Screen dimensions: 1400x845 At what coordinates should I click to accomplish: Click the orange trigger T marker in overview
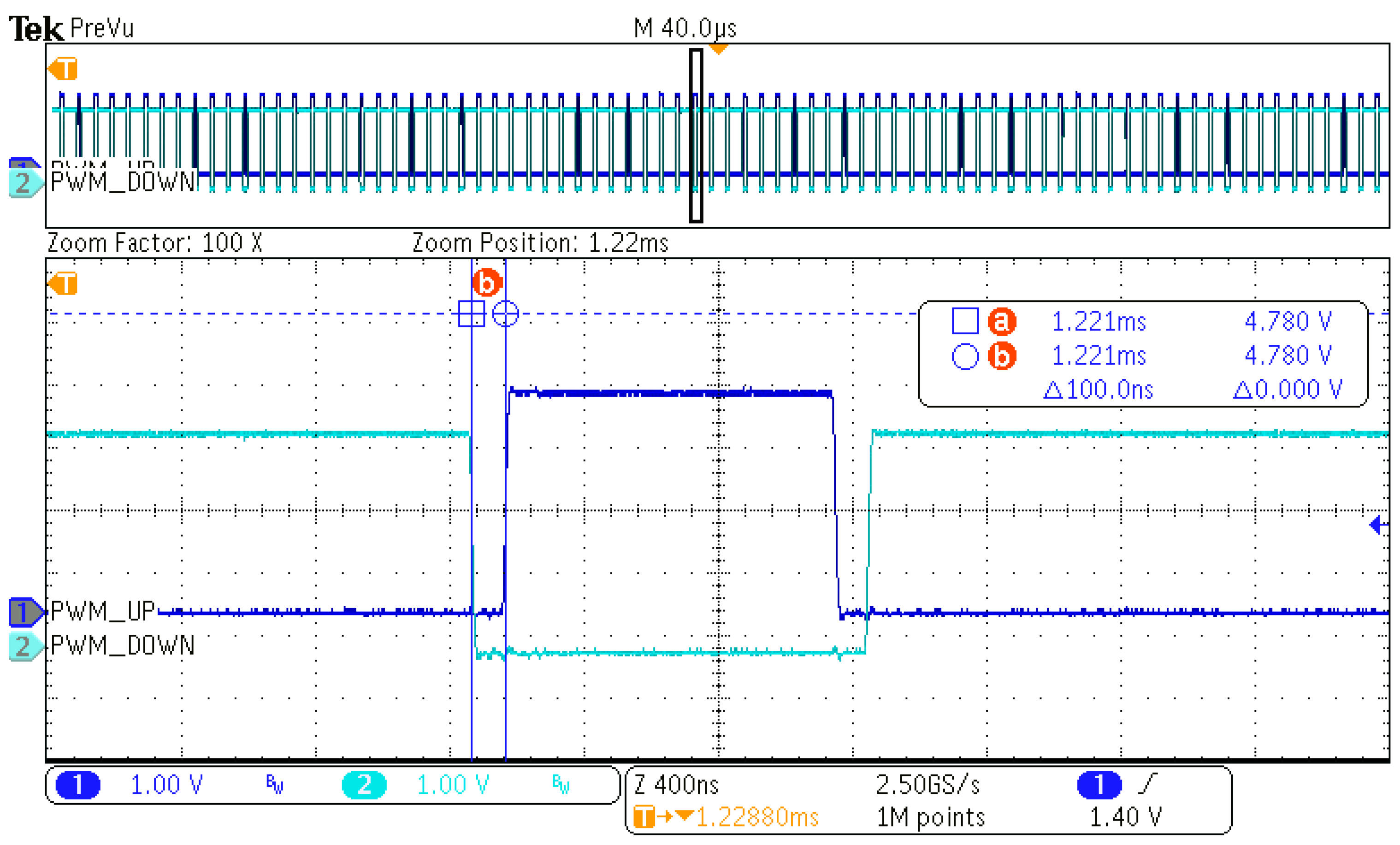point(63,69)
